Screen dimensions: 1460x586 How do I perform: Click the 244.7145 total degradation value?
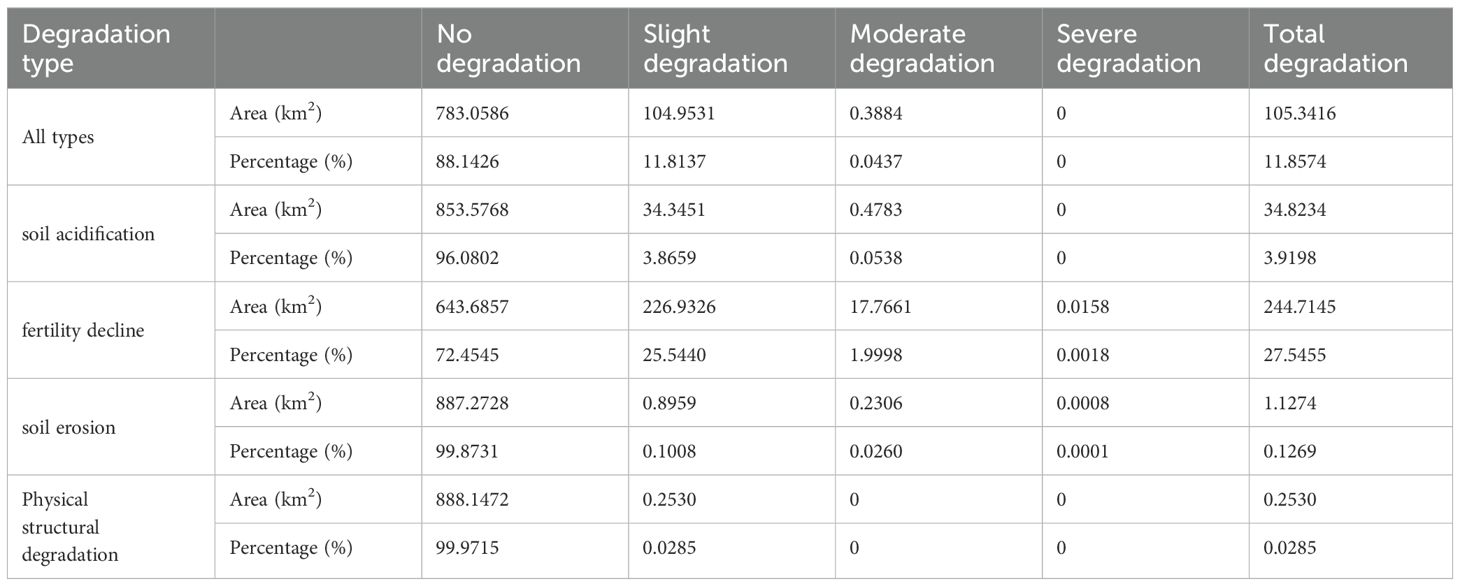click(1300, 307)
